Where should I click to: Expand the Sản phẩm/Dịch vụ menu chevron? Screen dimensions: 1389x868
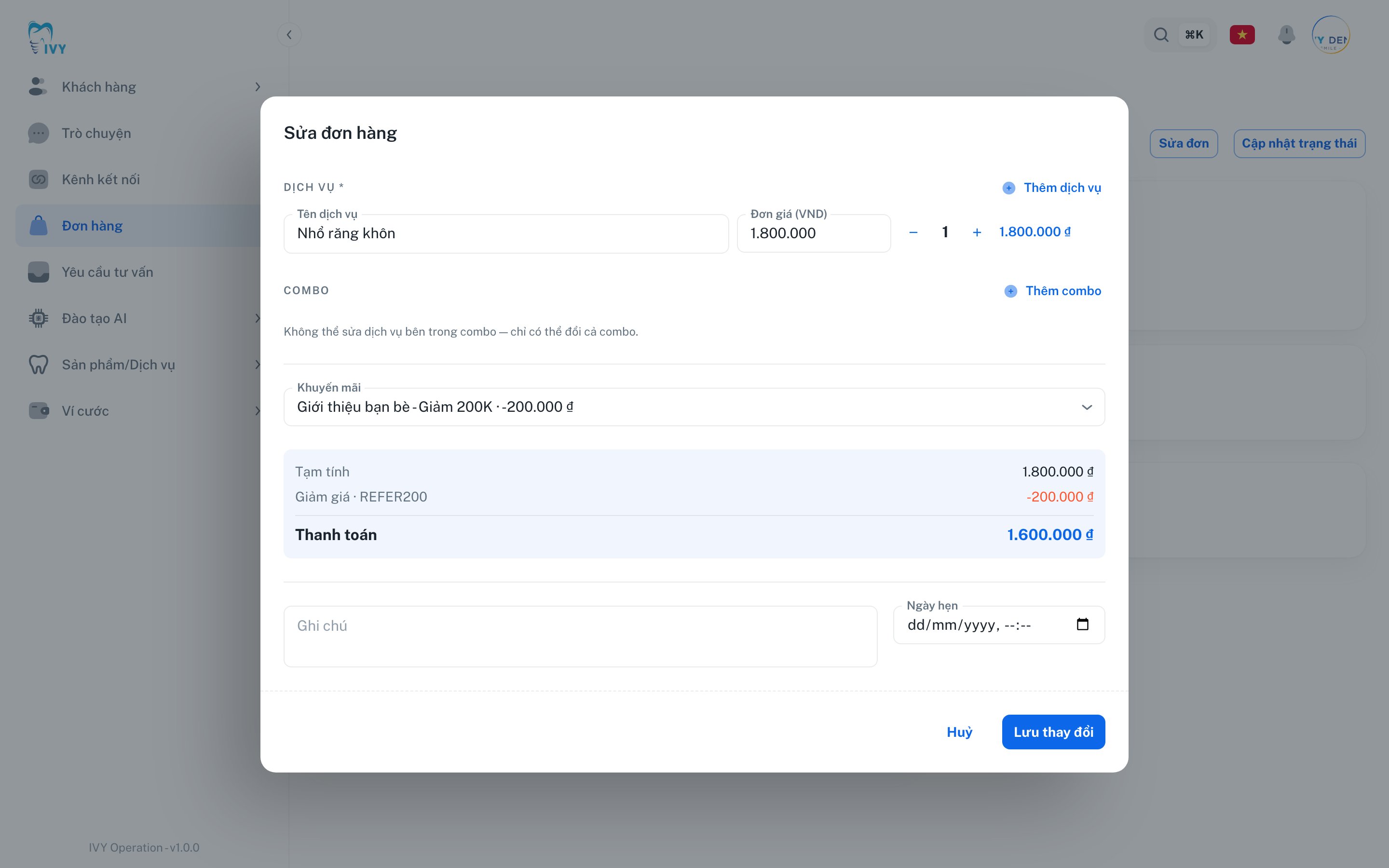(257, 365)
